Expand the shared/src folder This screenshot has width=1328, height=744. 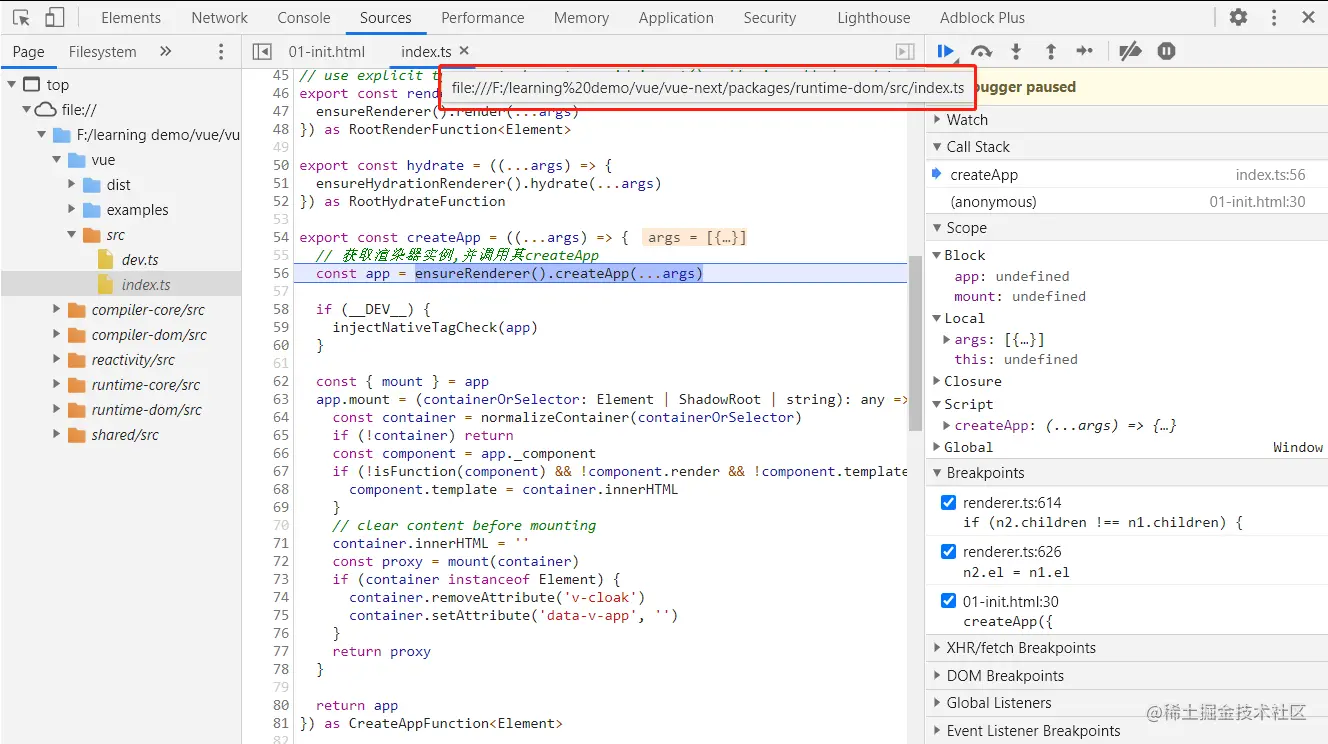pos(57,435)
